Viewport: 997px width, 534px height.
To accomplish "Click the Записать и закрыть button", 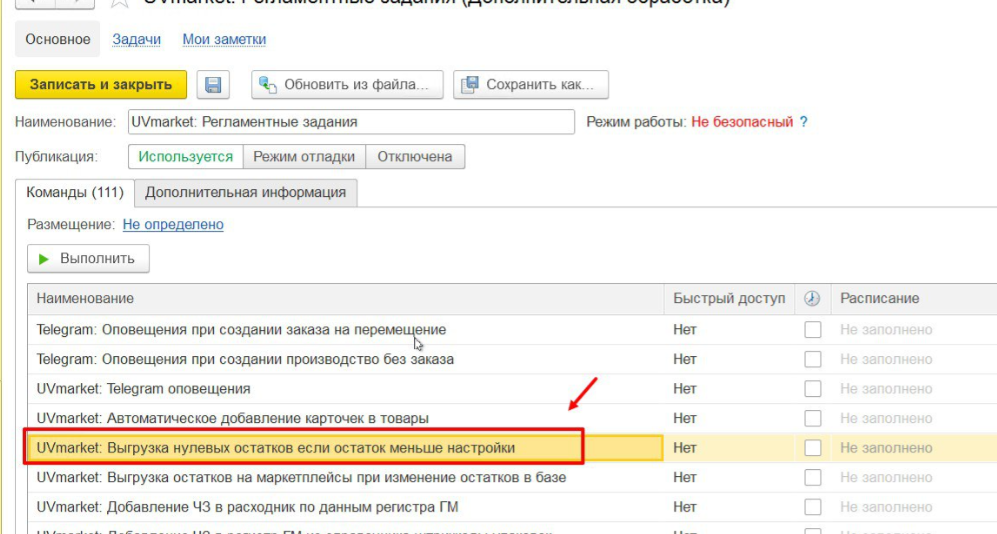I will click(101, 85).
